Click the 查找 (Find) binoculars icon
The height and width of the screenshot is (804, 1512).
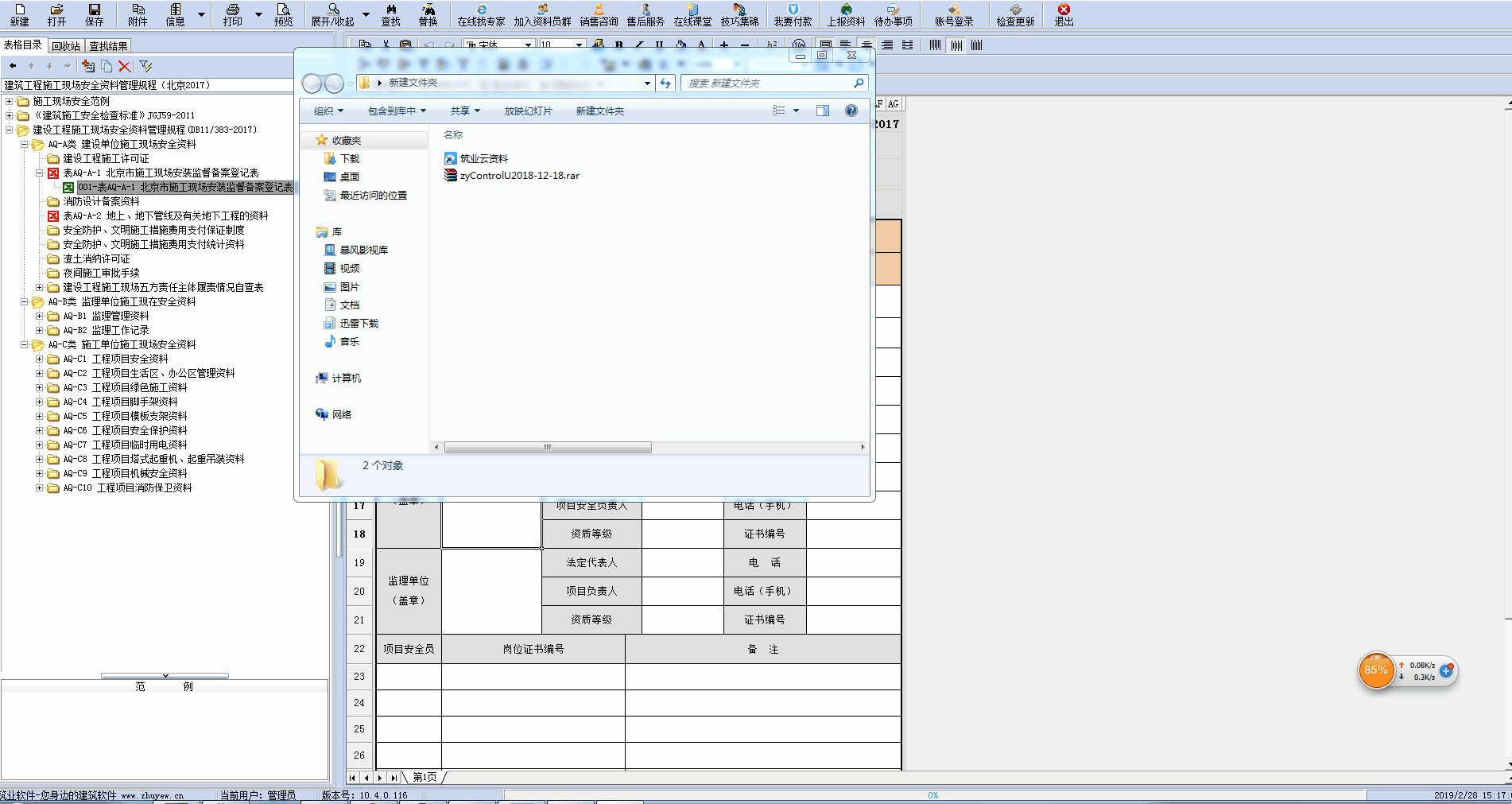390,14
